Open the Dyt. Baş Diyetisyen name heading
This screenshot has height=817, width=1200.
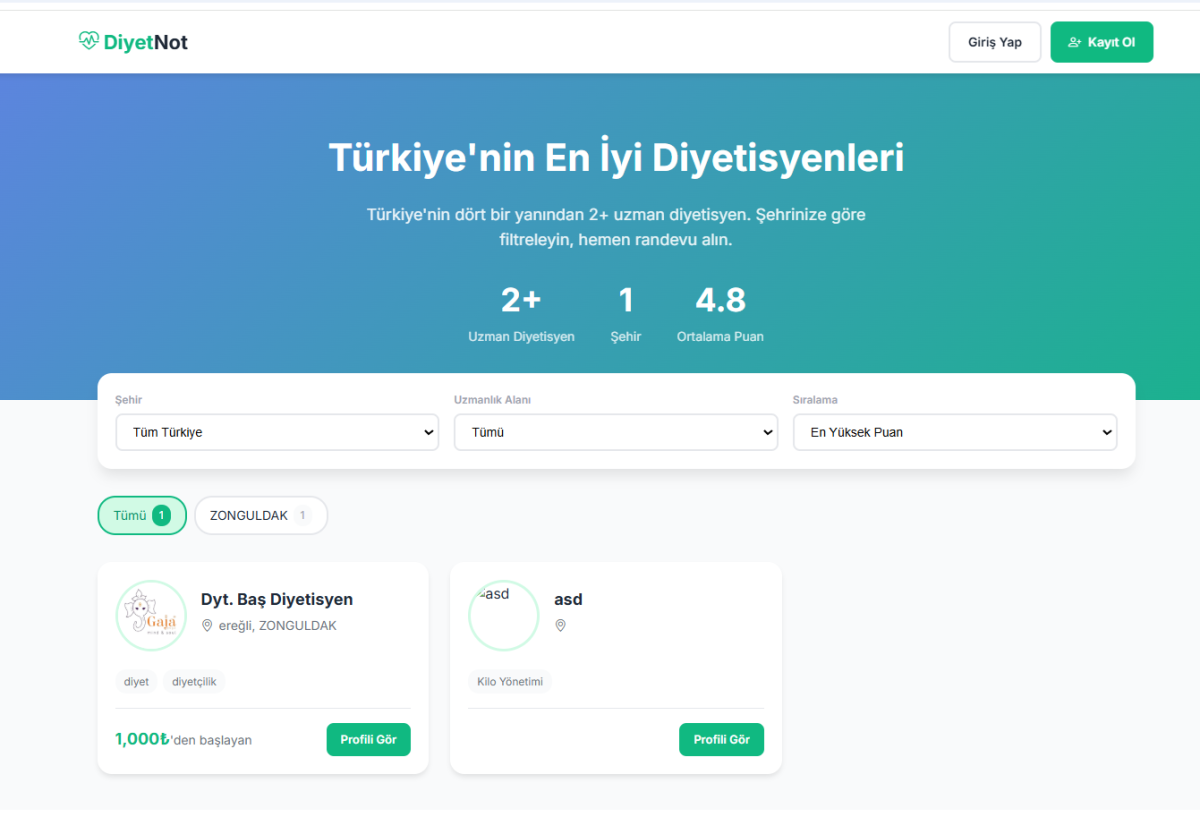(276, 600)
